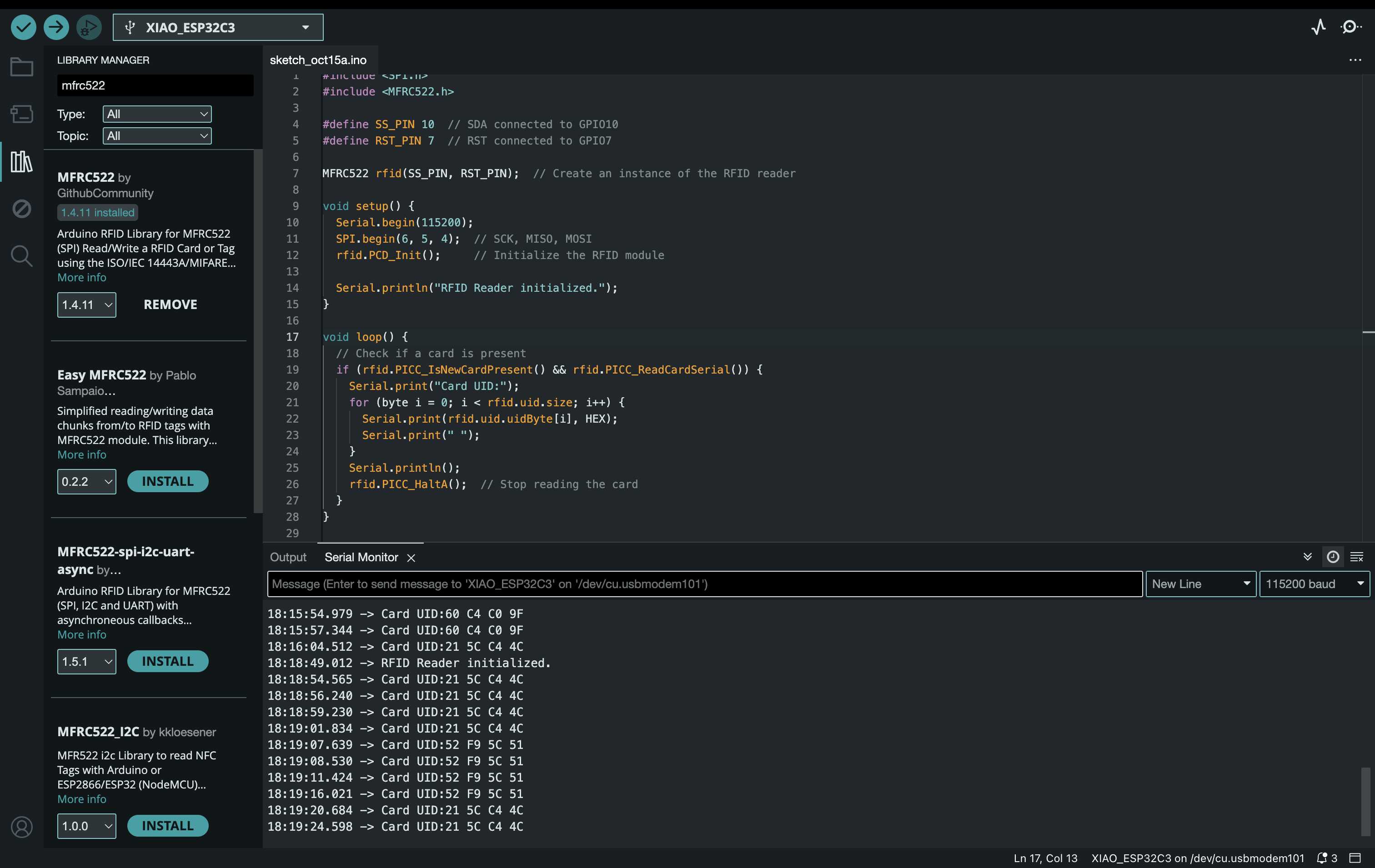The image size is (1375, 868).
Task: Clear the Serial Monitor output
Action: pyautogui.click(x=1357, y=557)
